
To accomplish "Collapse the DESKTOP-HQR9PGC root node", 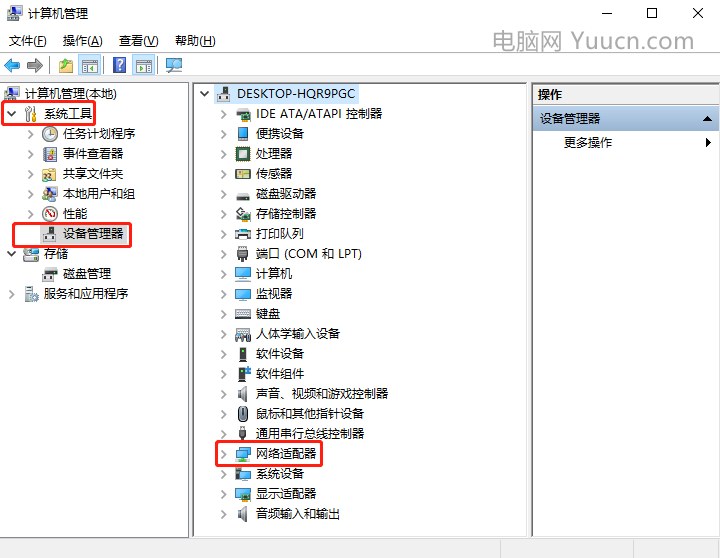I will click(205, 94).
